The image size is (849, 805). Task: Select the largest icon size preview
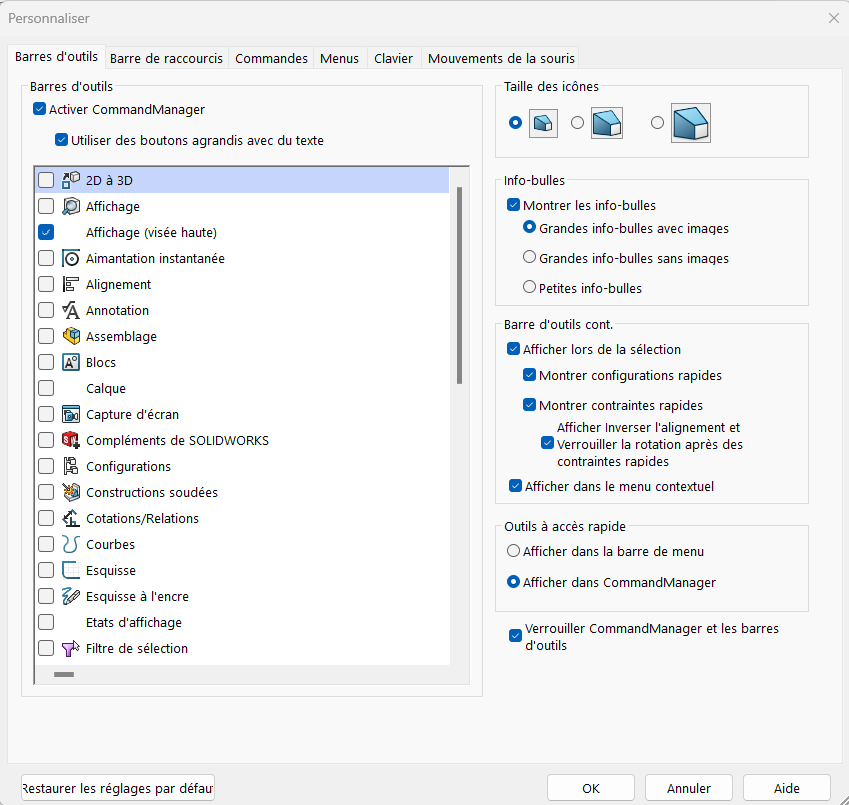690,123
